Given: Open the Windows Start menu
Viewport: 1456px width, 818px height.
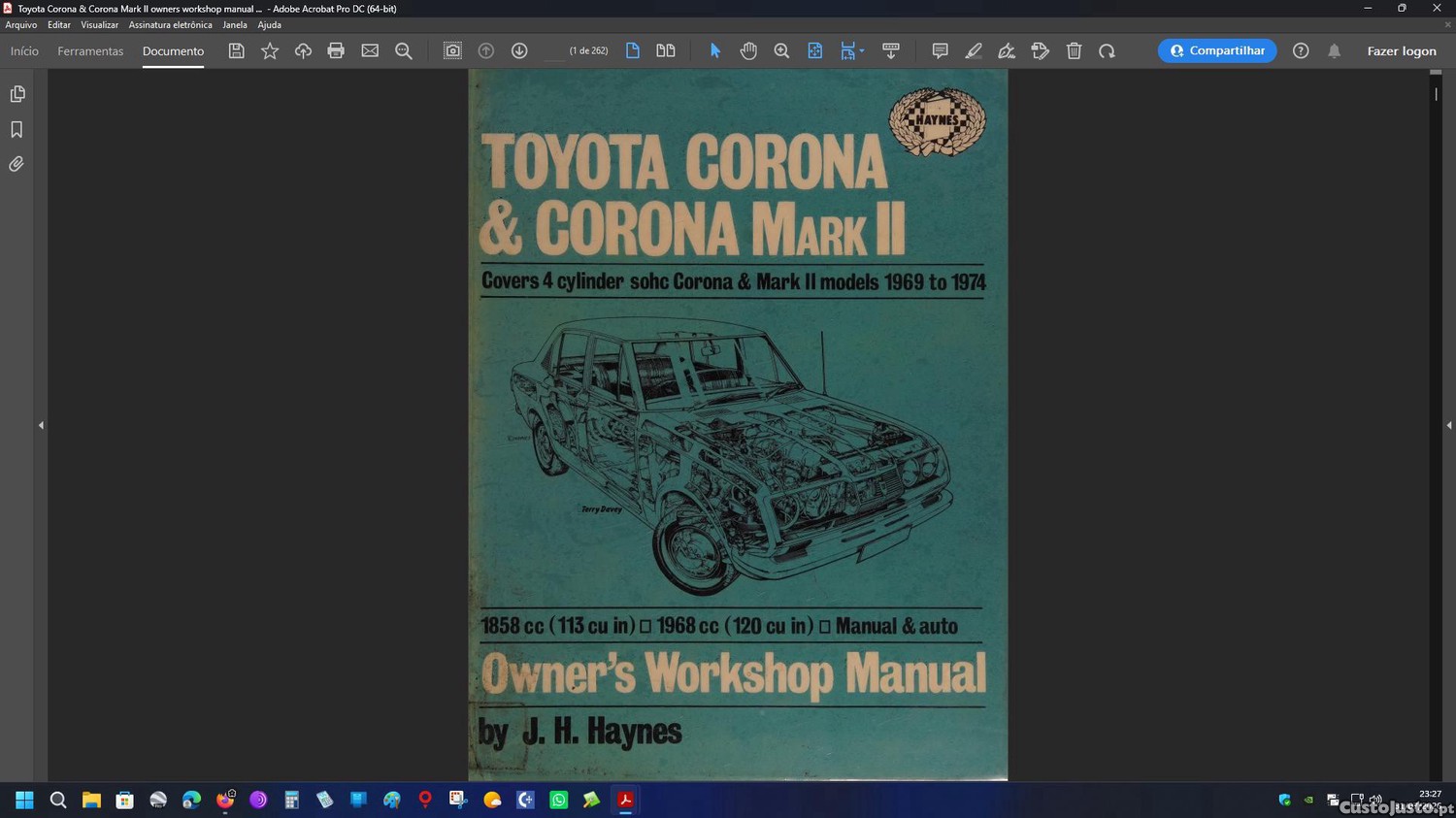Looking at the screenshot, I should (x=24, y=800).
